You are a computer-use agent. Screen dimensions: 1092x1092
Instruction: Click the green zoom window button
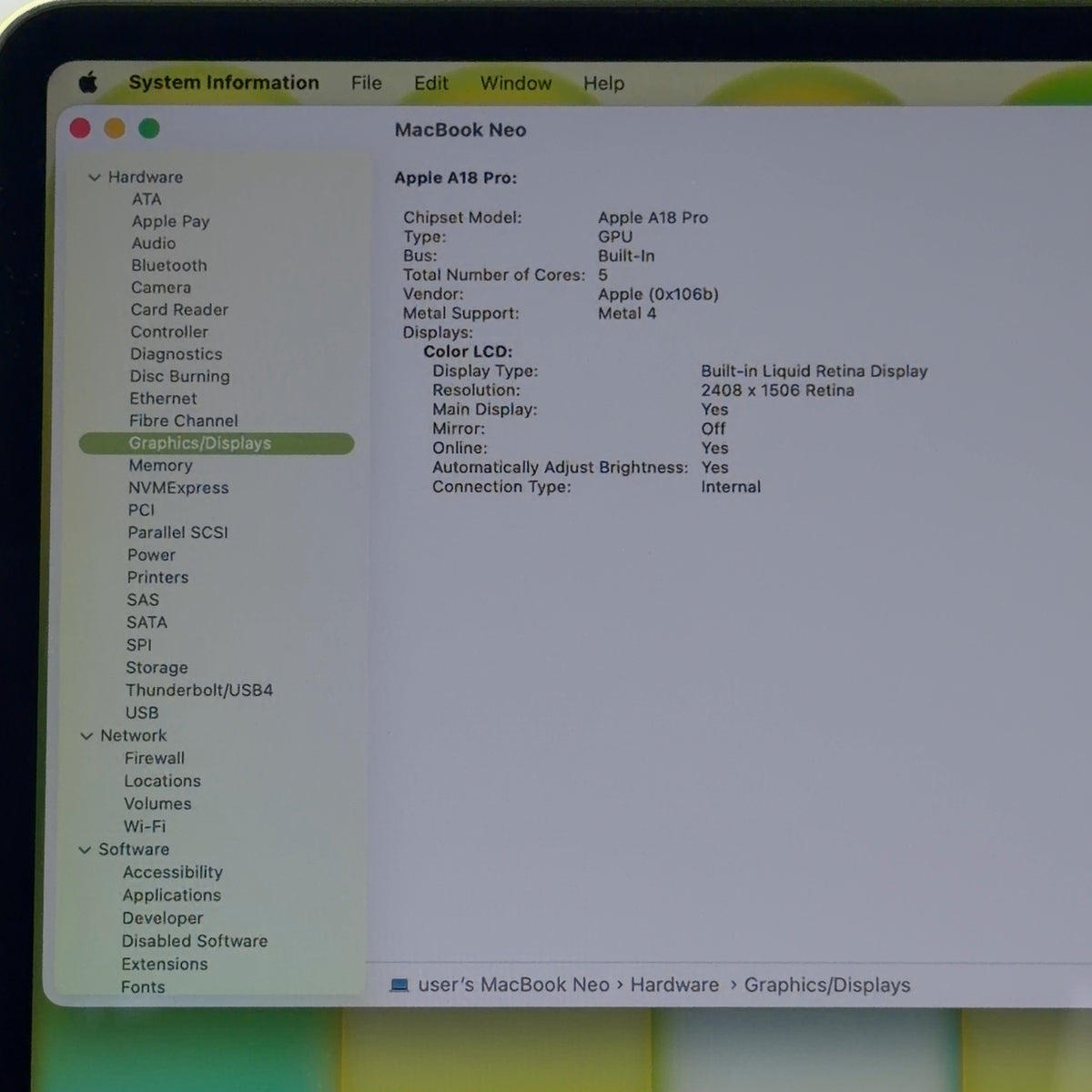[x=149, y=129]
